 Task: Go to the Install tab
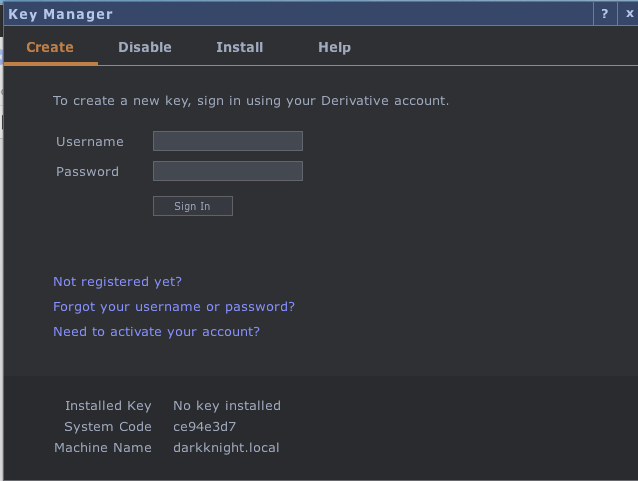(x=240, y=47)
